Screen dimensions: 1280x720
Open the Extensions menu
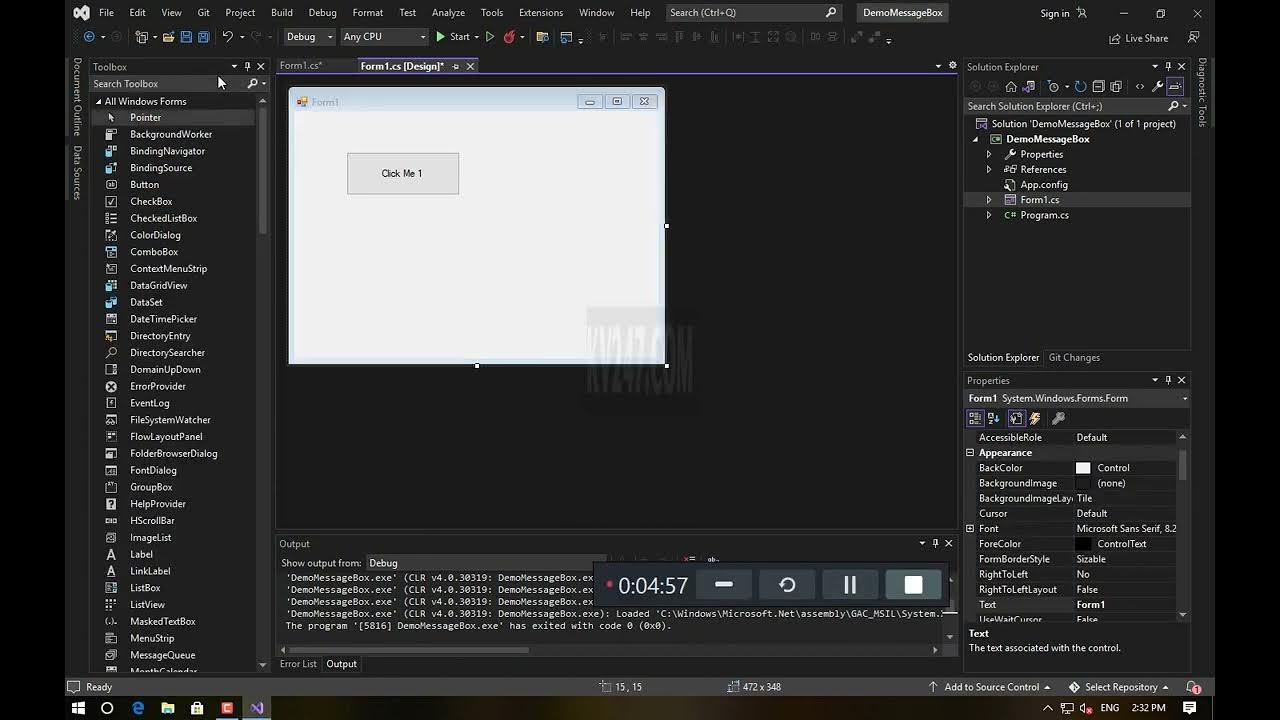[541, 13]
